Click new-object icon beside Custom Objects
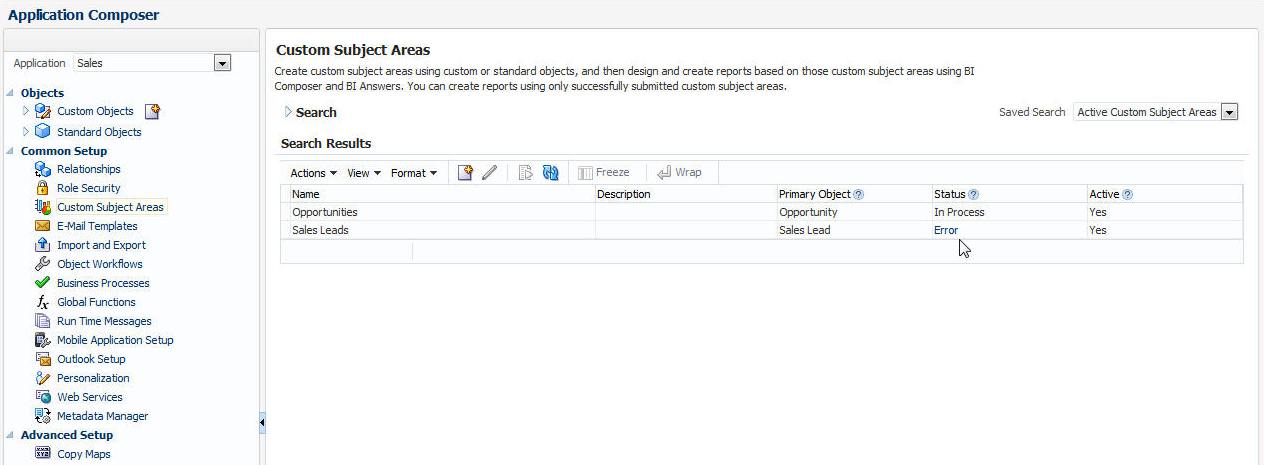 152,111
